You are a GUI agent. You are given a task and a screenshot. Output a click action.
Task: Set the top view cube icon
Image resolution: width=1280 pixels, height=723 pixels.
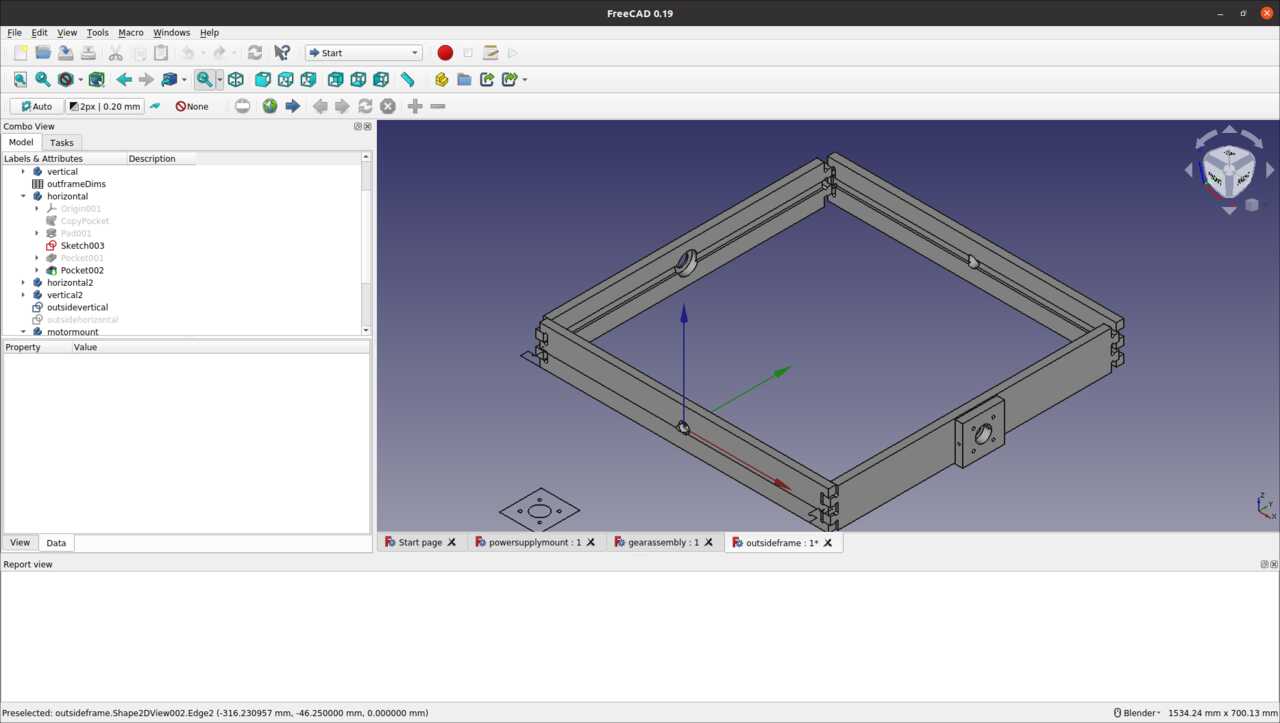286,79
